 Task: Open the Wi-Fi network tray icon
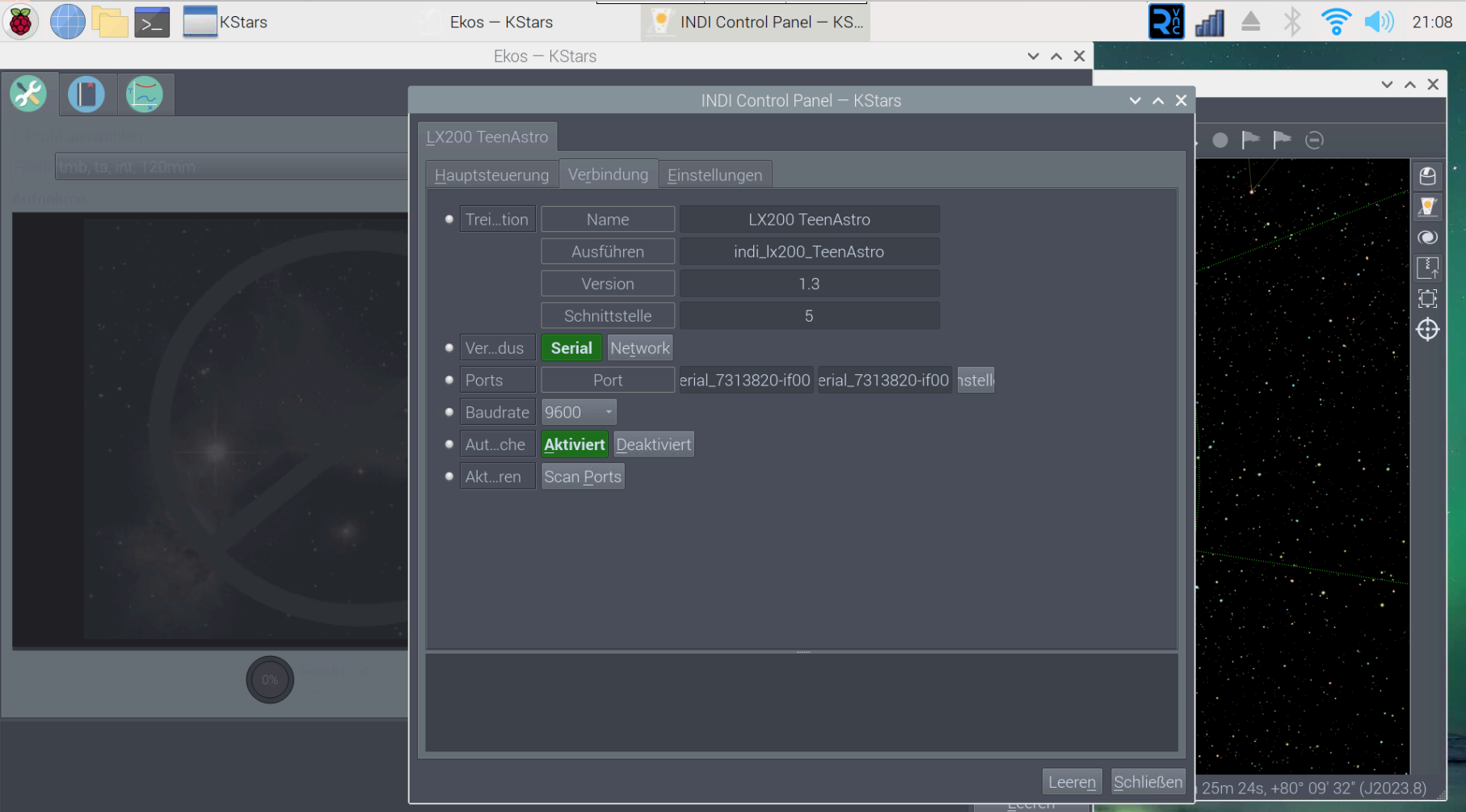[x=1336, y=22]
